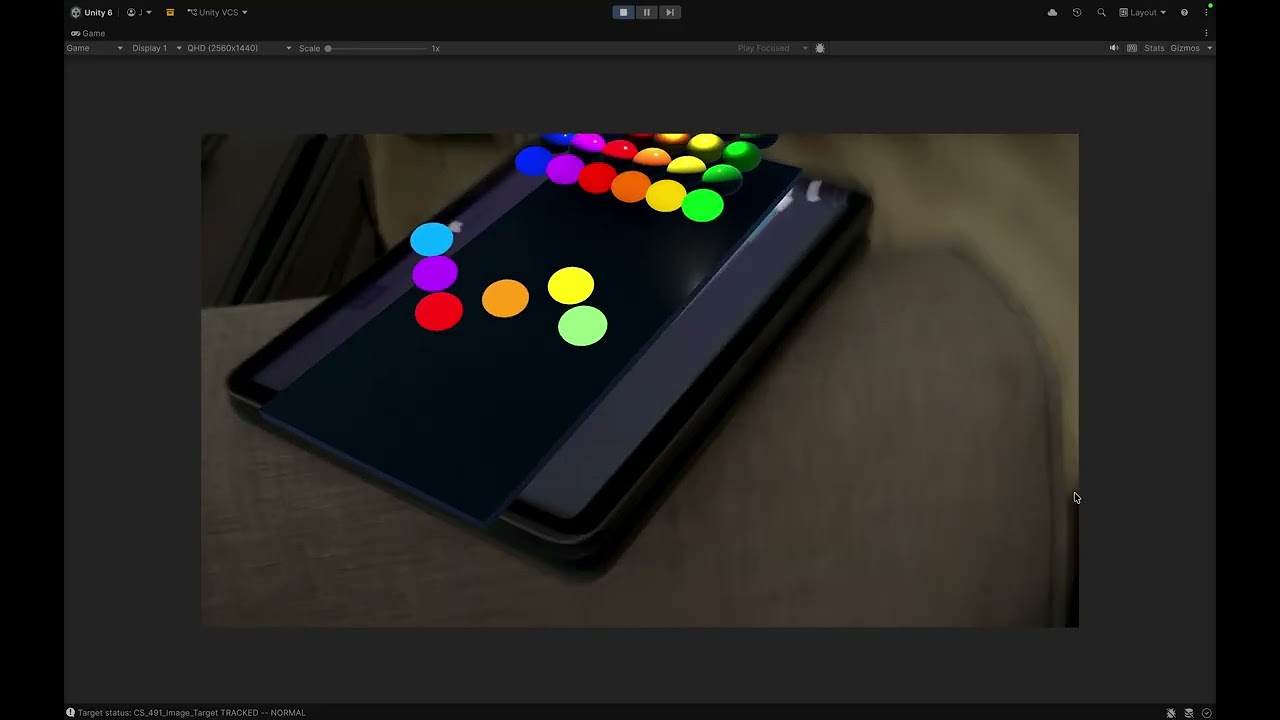Image resolution: width=1280 pixels, height=720 pixels.
Task: Open the QHD (2560x1440) resolution dropdown
Action: (239, 48)
